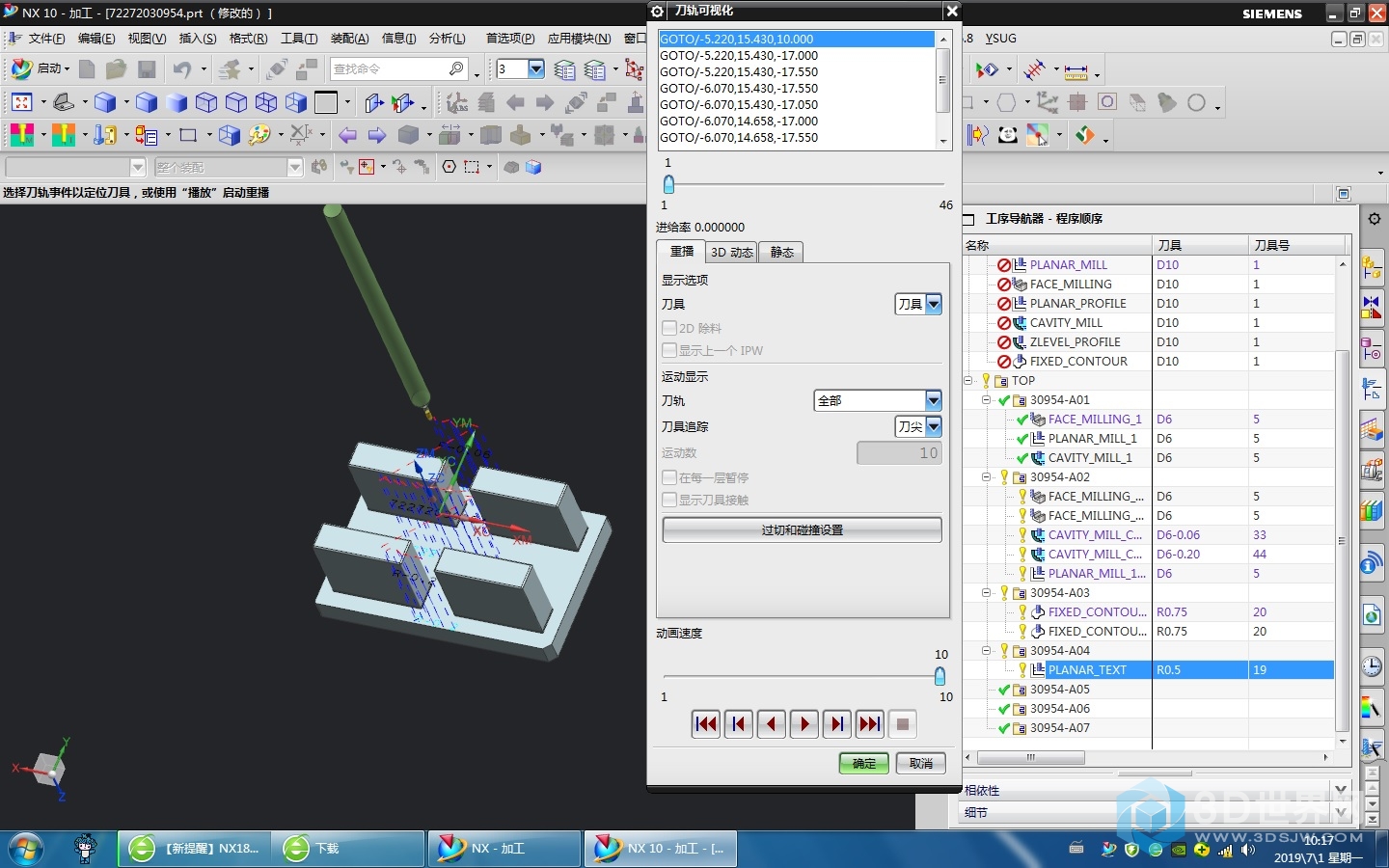1389x868 pixels.
Task: Switch to NX 10 - 加工 taskbar item
Action: pyautogui.click(x=660, y=849)
